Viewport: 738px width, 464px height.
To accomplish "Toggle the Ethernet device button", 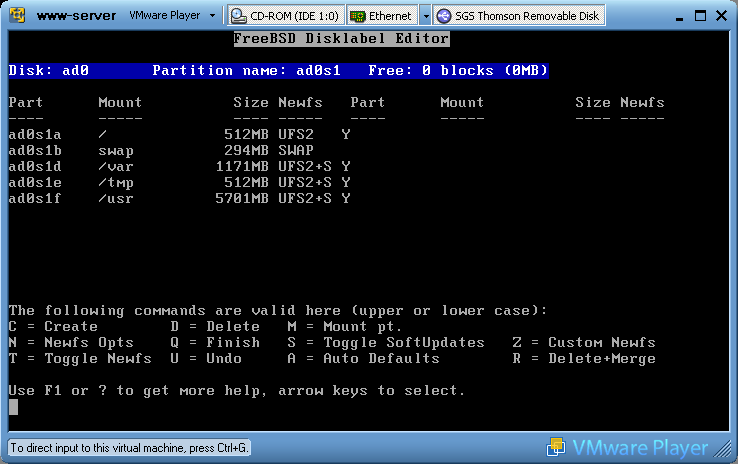I will (382, 16).
